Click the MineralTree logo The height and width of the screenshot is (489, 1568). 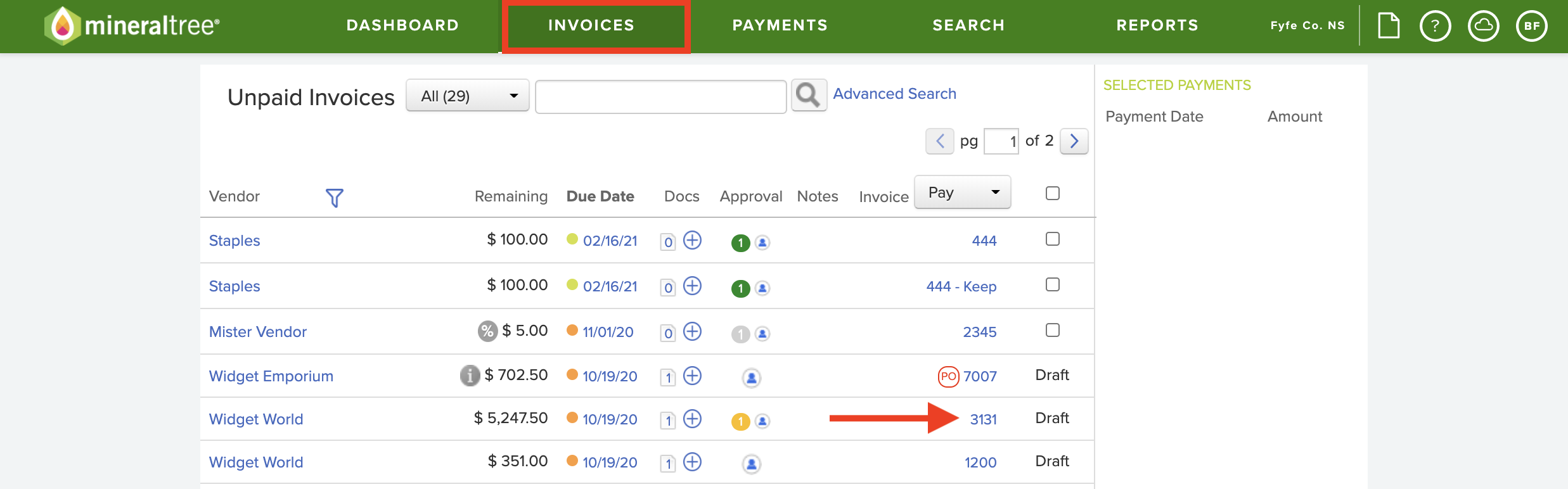pos(132,26)
